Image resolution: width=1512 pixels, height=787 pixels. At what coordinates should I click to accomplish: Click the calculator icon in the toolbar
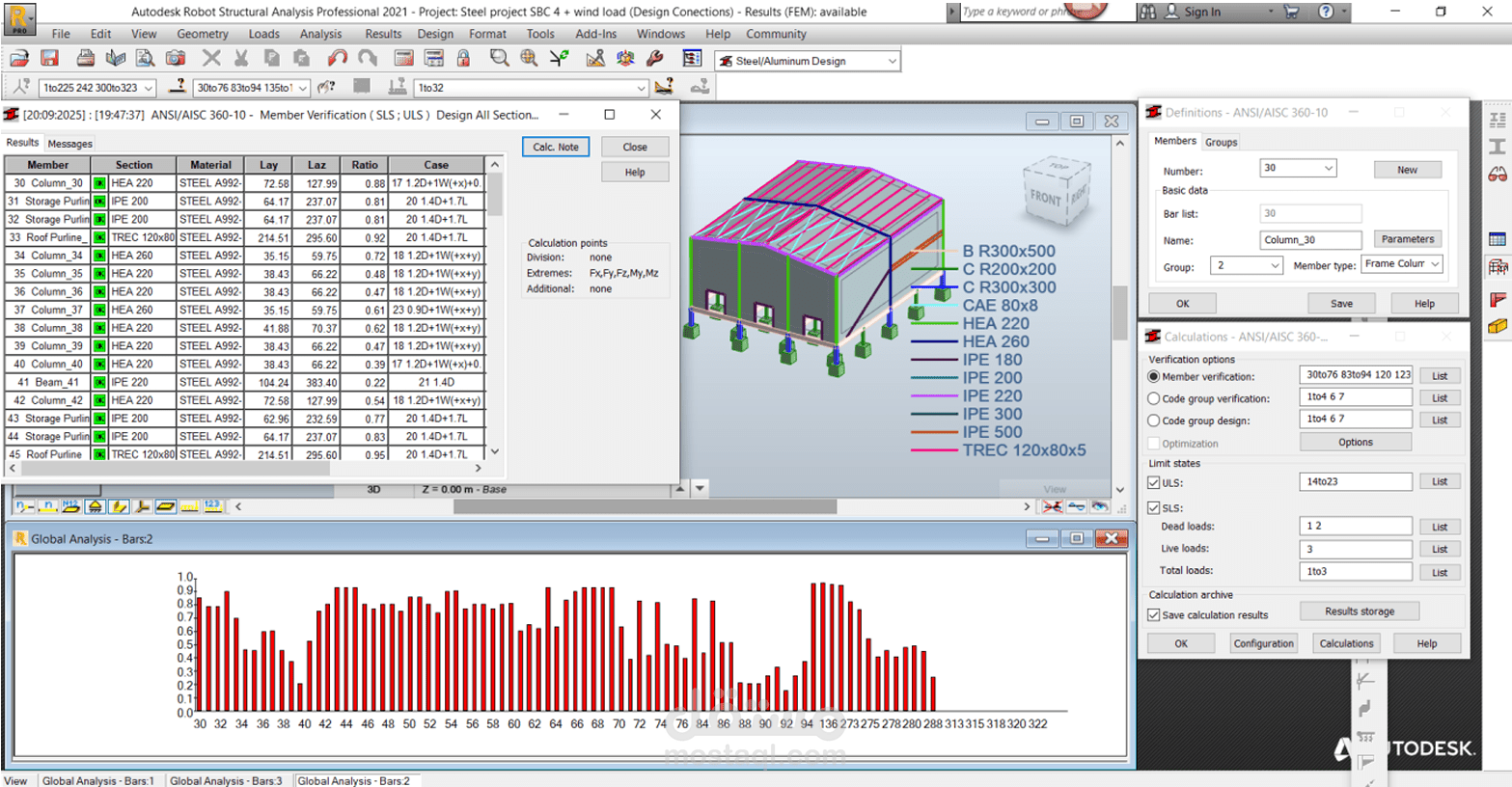(x=403, y=59)
